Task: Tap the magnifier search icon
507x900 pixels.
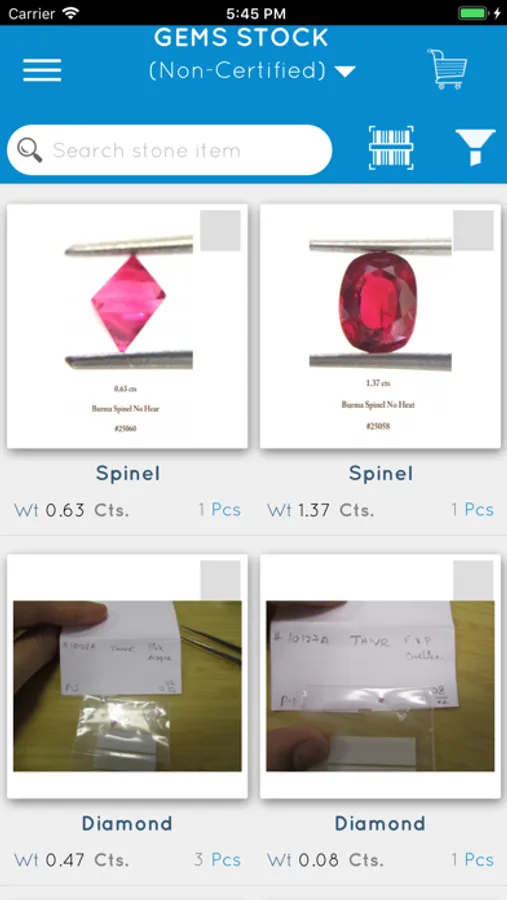Action: click(29, 150)
